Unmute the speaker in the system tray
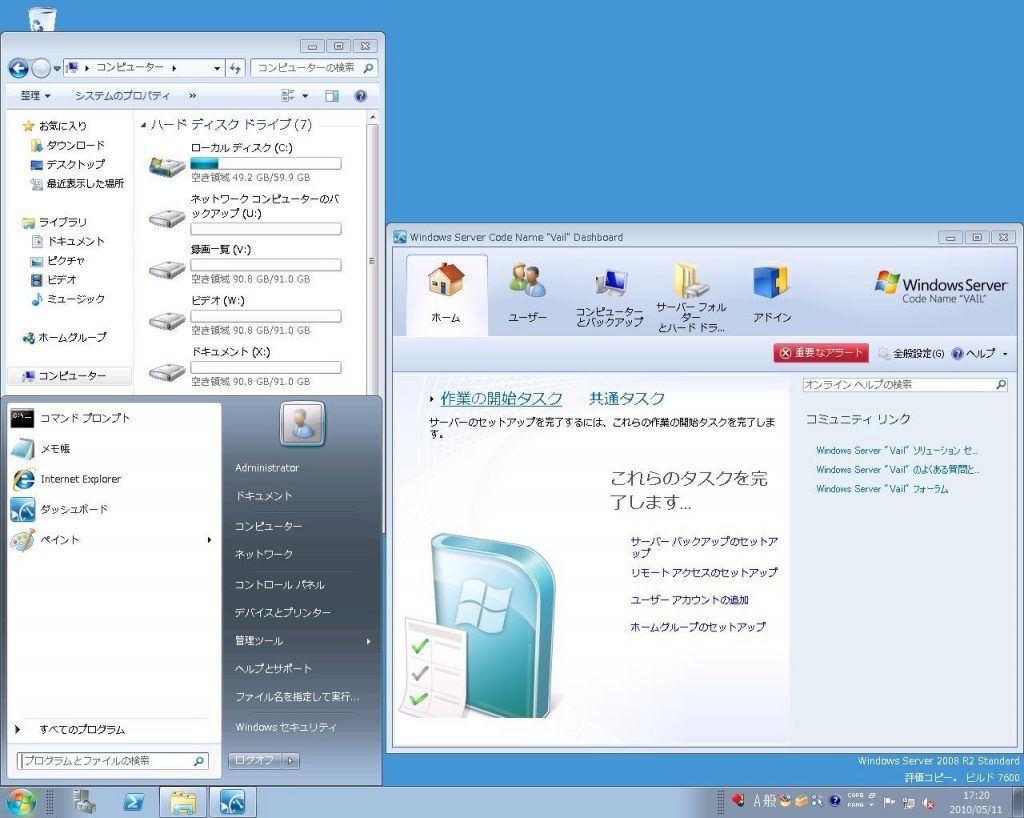1024x818 pixels. coord(927,803)
